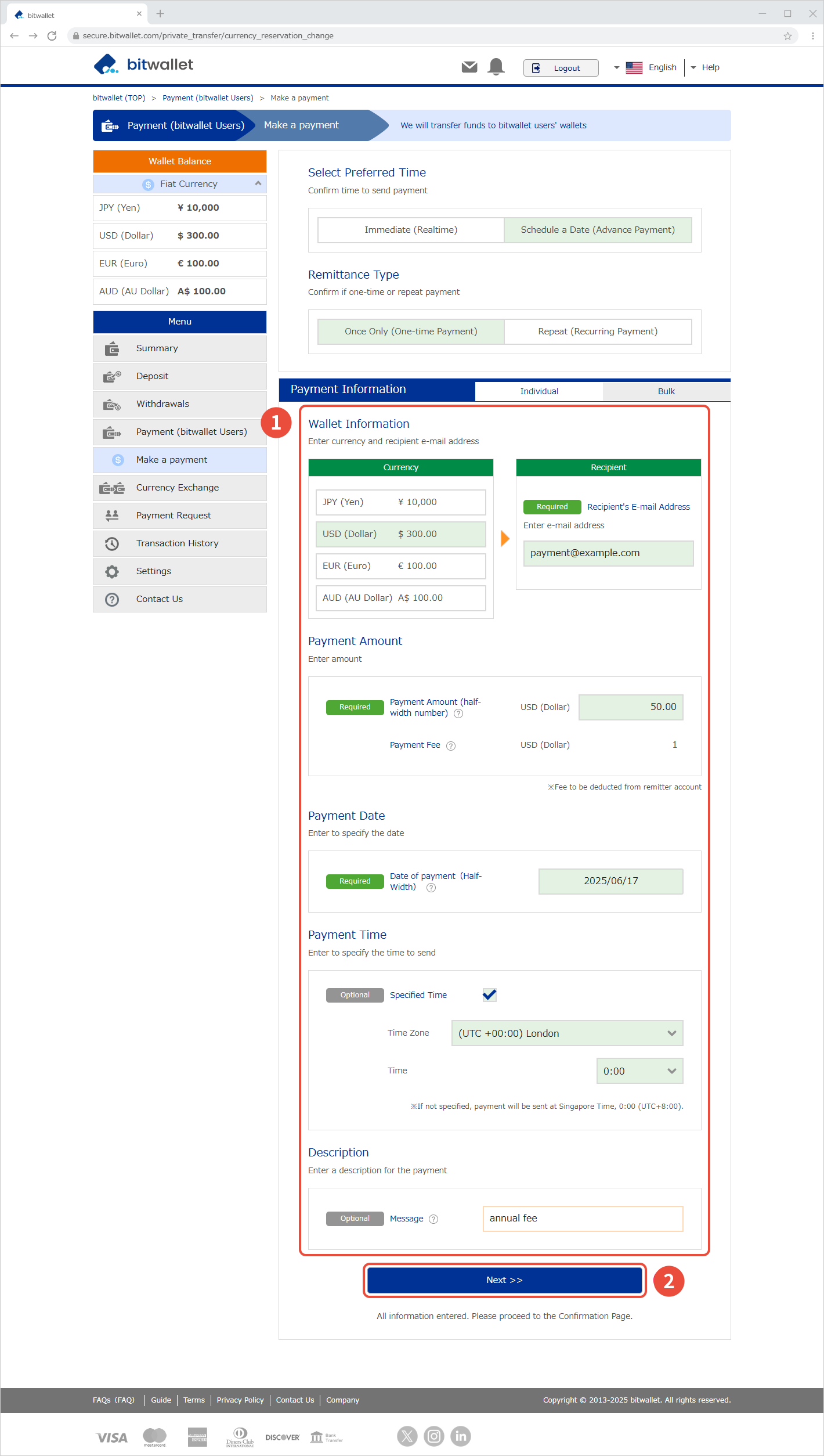824x1456 pixels.
Task: Open the X (Twitter) social icon
Action: pos(407,1436)
